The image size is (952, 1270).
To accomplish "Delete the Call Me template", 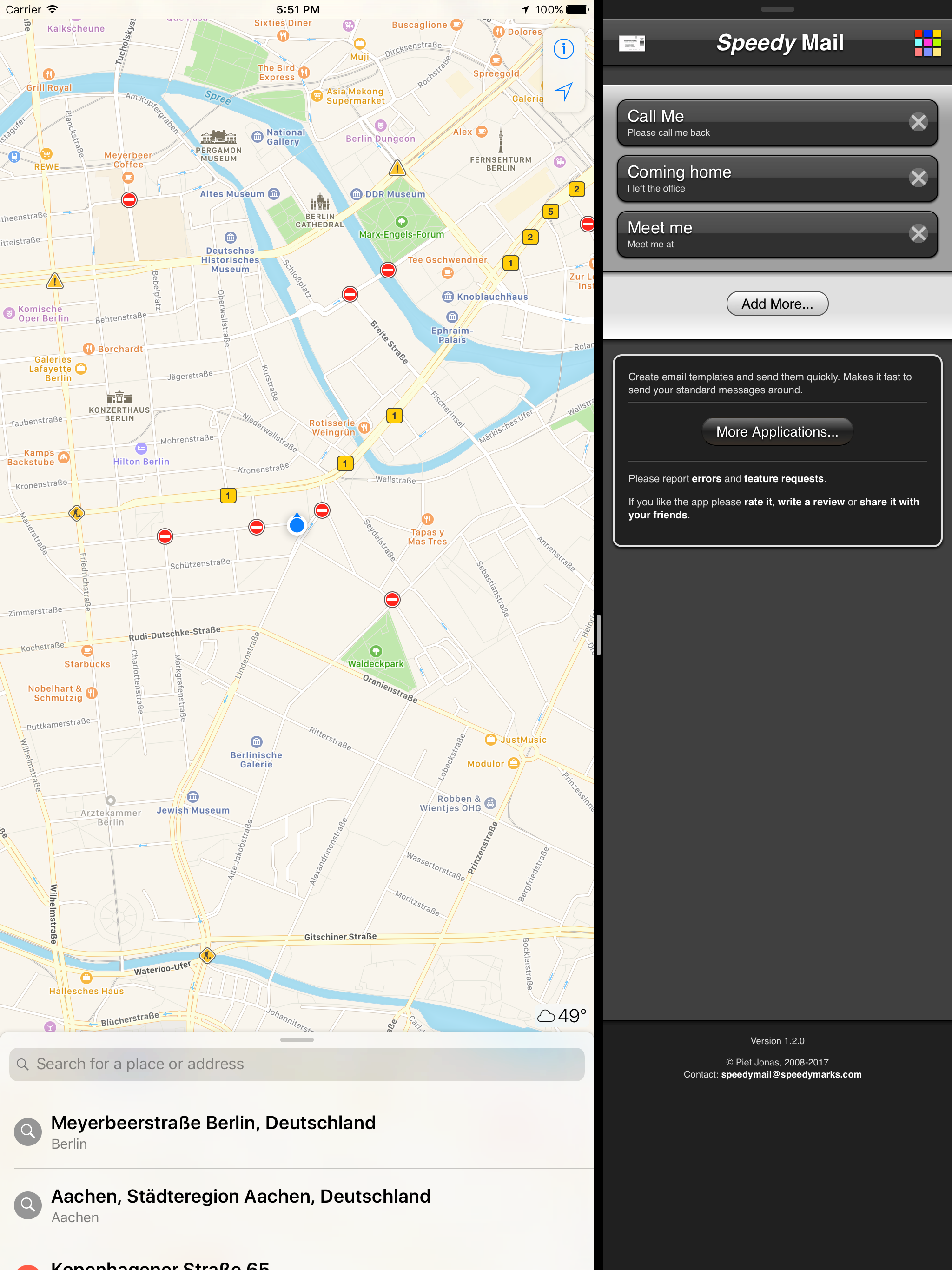I will tap(918, 122).
